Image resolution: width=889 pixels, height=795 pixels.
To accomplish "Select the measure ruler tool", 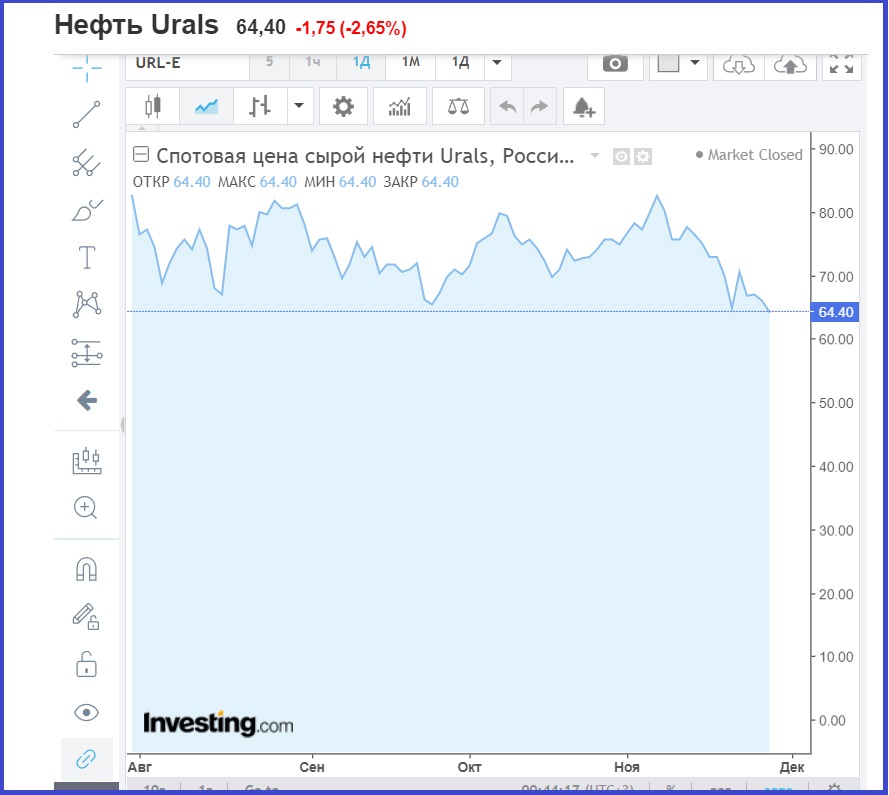I will tap(87, 460).
